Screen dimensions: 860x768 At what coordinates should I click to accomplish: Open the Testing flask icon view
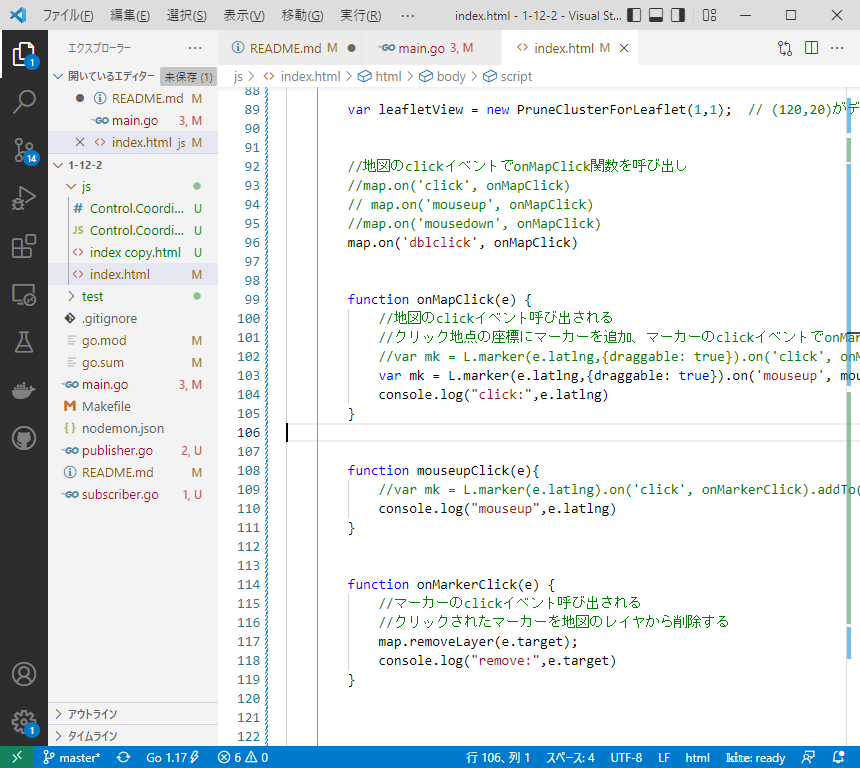tap(24, 343)
